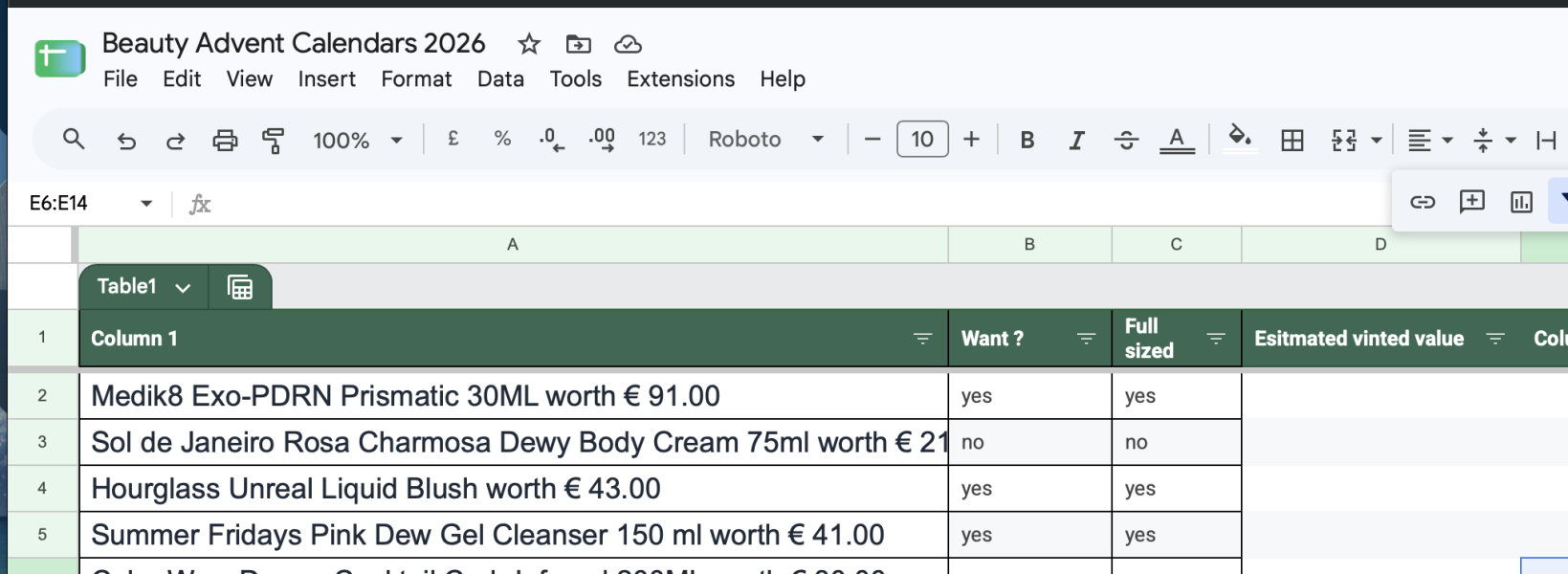
Task: Open the File menu
Action: 121,79
